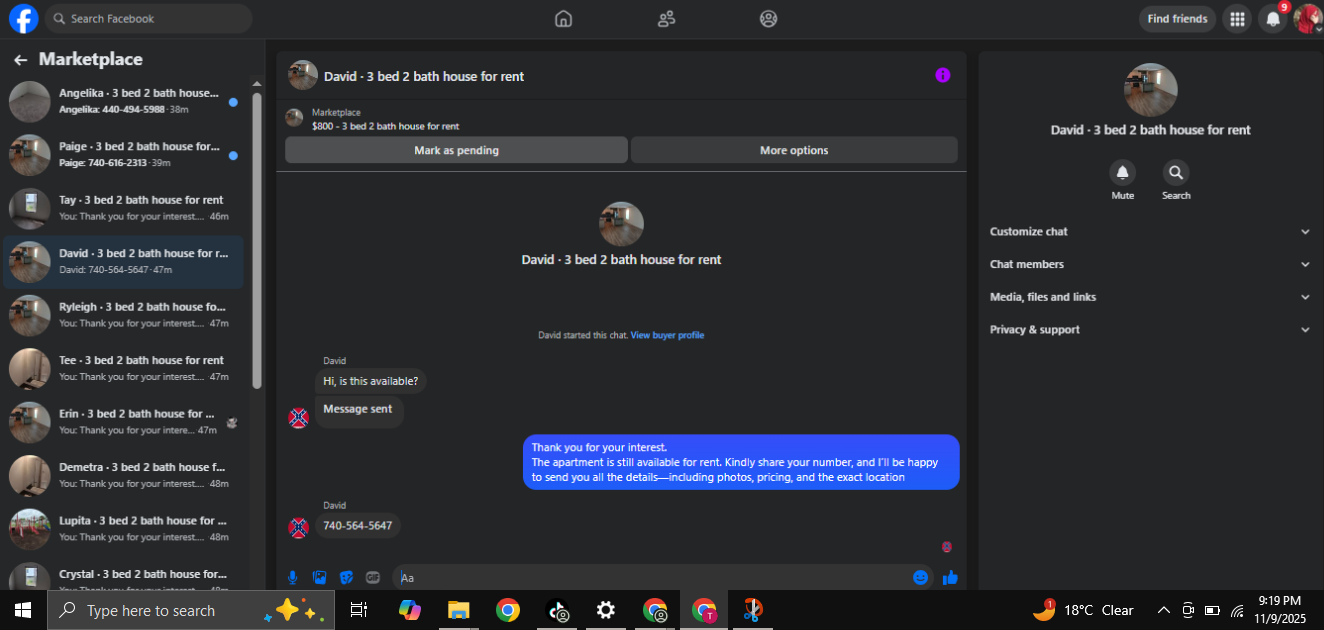Viewport: 1324px width, 630px height.
Task: Open Windows Start menu
Action: 23,610
